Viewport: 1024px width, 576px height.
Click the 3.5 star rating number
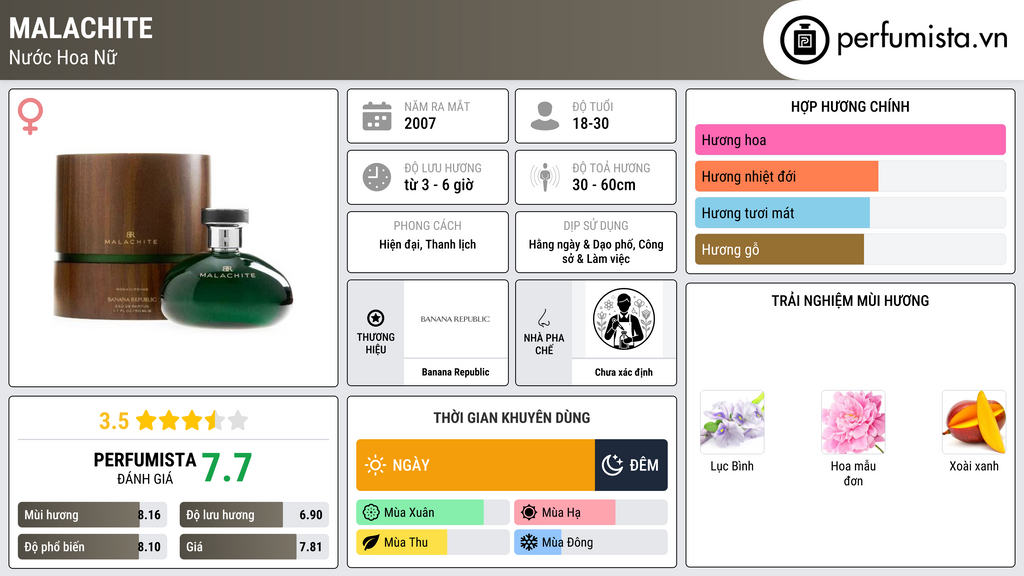114,421
